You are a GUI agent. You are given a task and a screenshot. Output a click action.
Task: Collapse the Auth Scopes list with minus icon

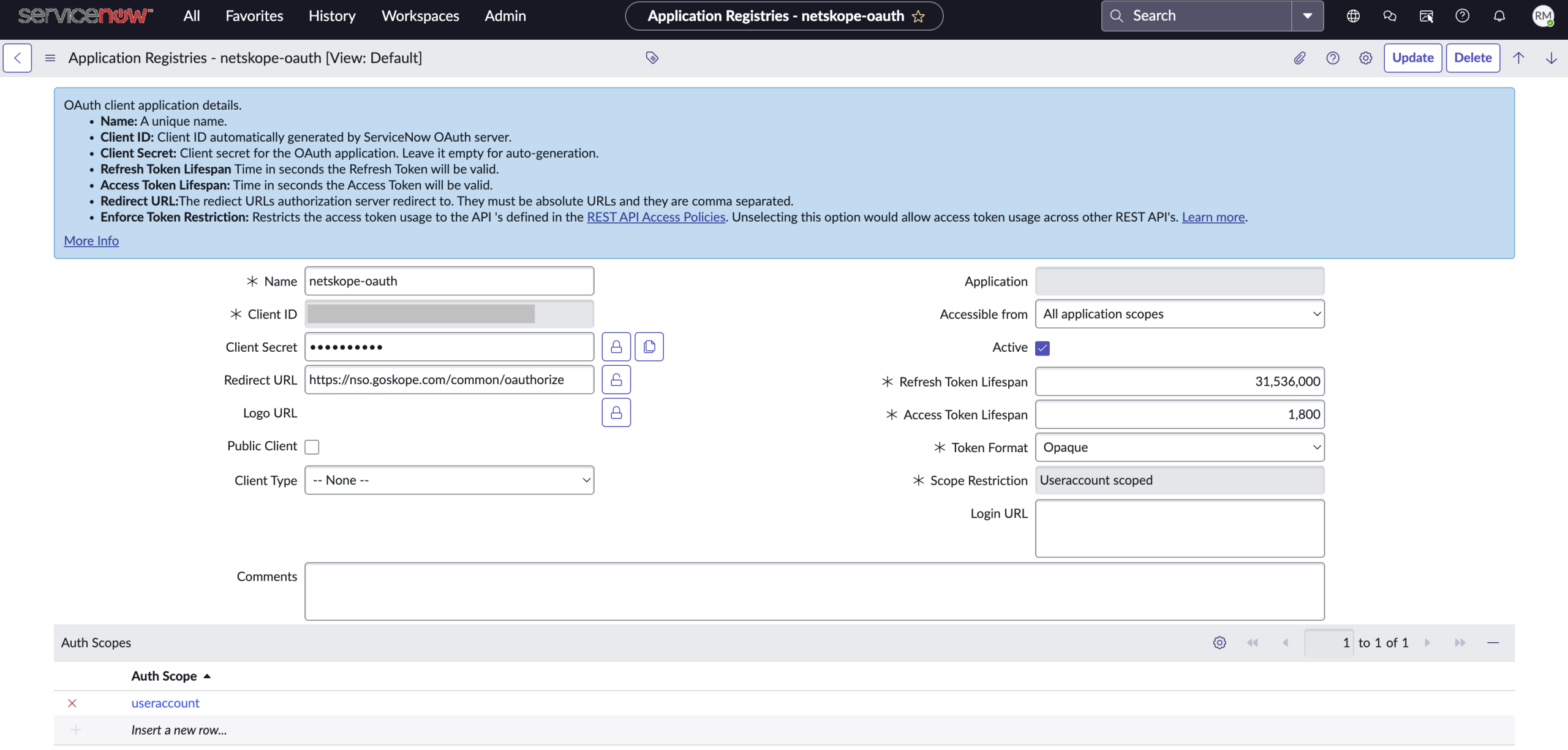point(1493,643)
